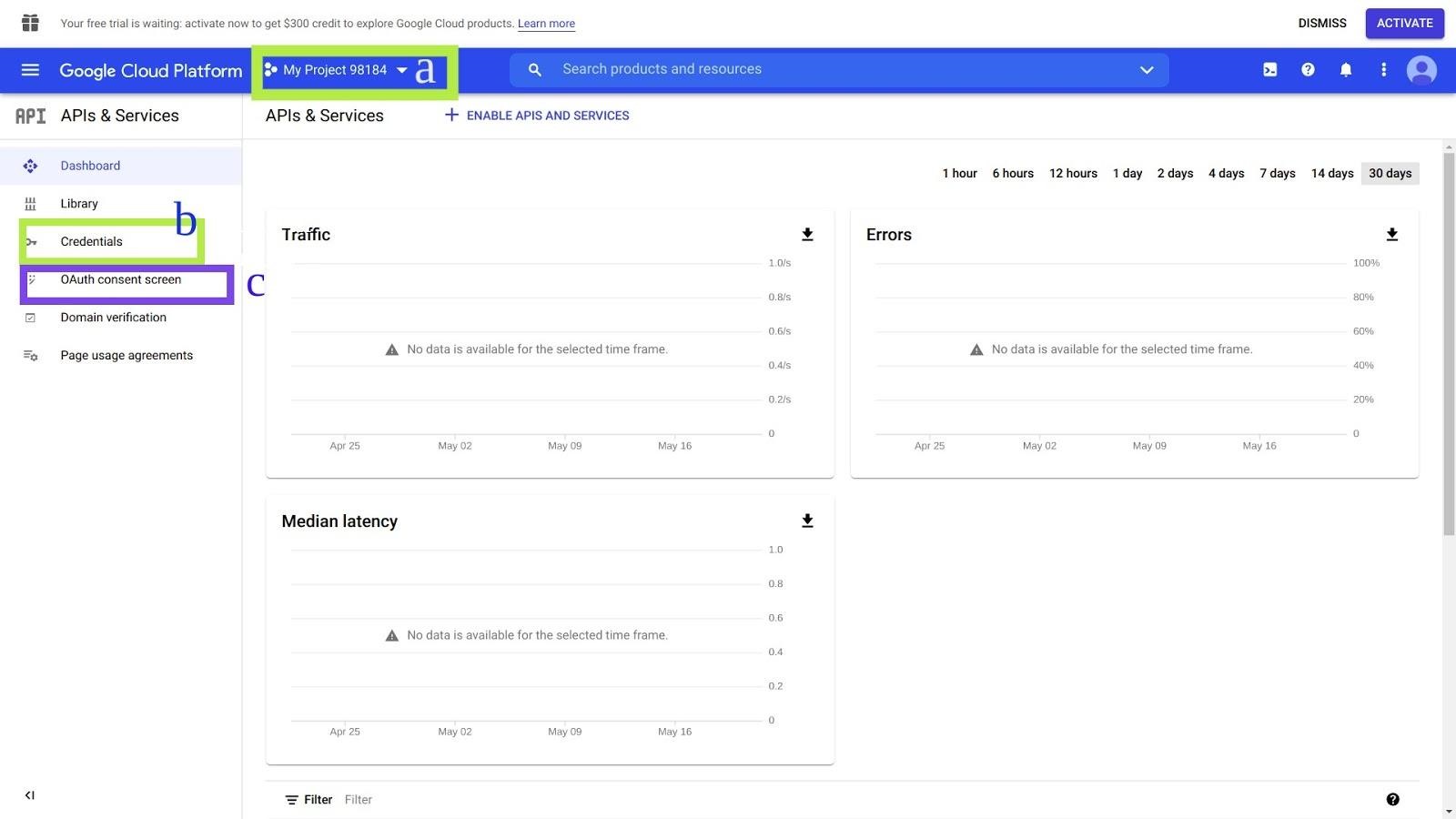Viewport: 1456px width, 819px height.
Task: Select the 1 hour time range
Action: tap(959, 174)
